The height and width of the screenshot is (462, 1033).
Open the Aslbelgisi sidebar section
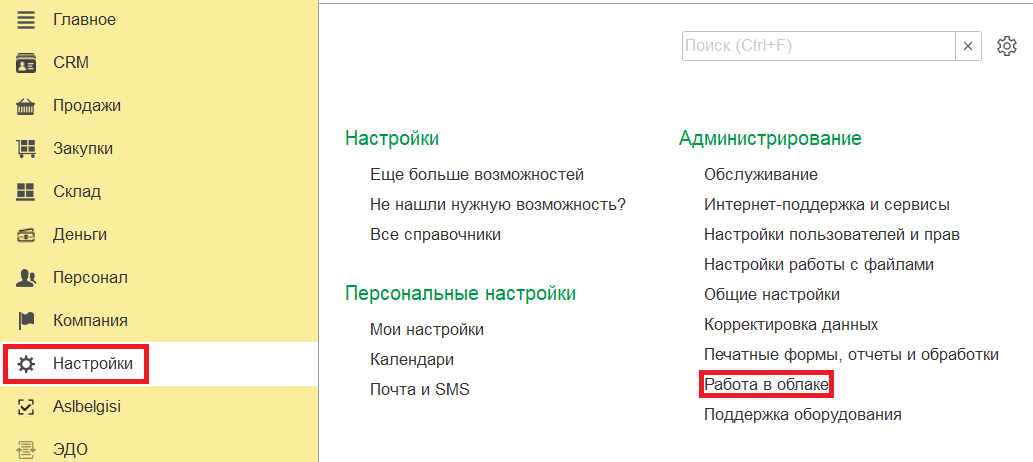coord(87,407)
